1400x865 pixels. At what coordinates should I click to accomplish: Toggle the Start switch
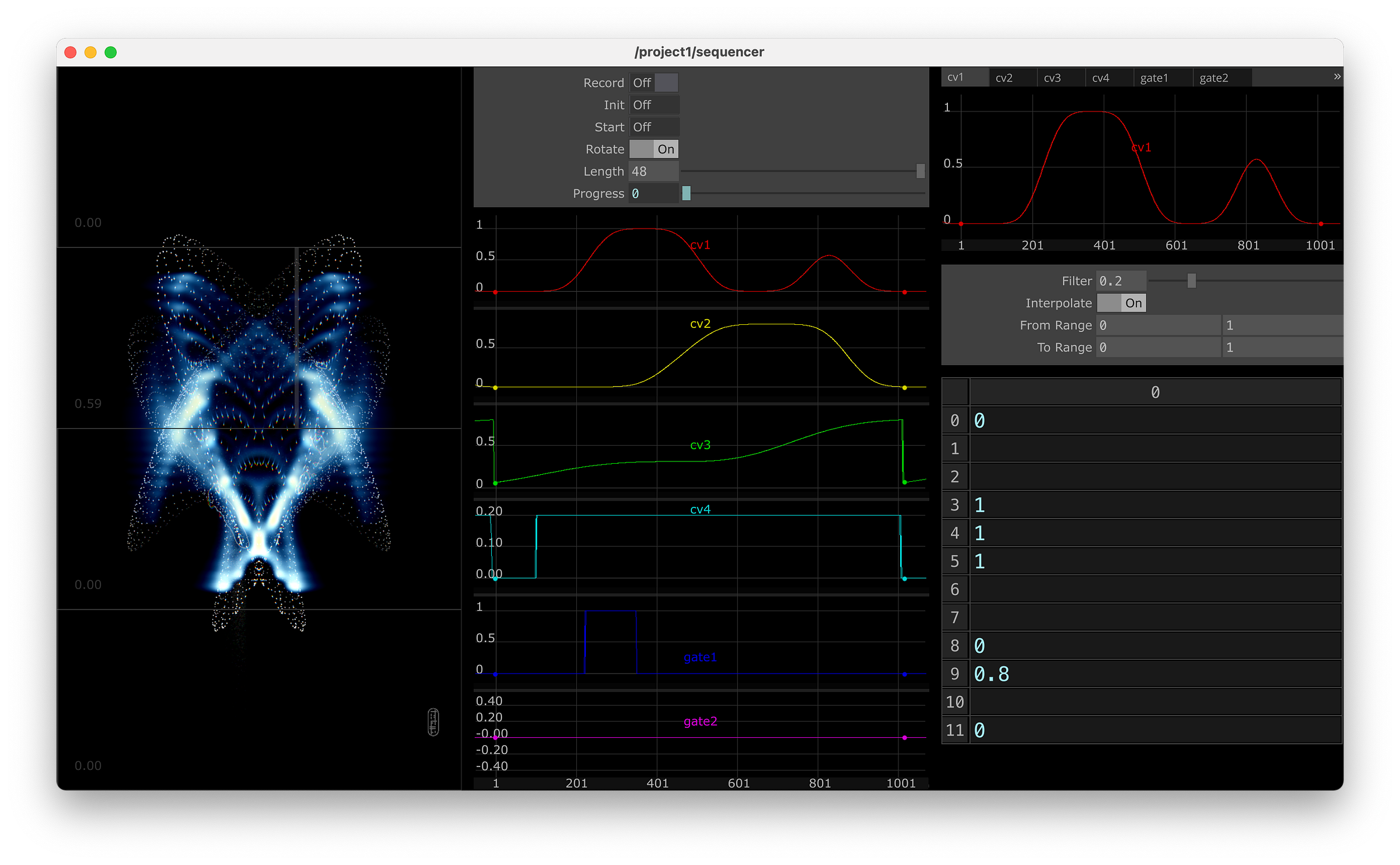654,127
